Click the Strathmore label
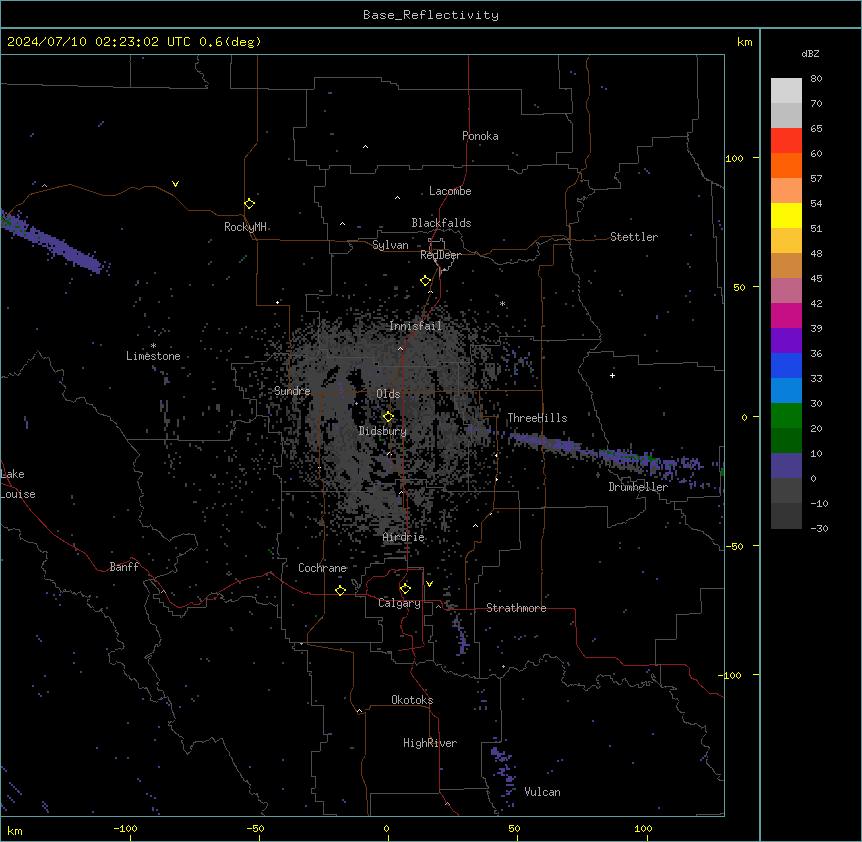Image resolution: width=862 pixels, height=842 pixels. tap(516, 608)
